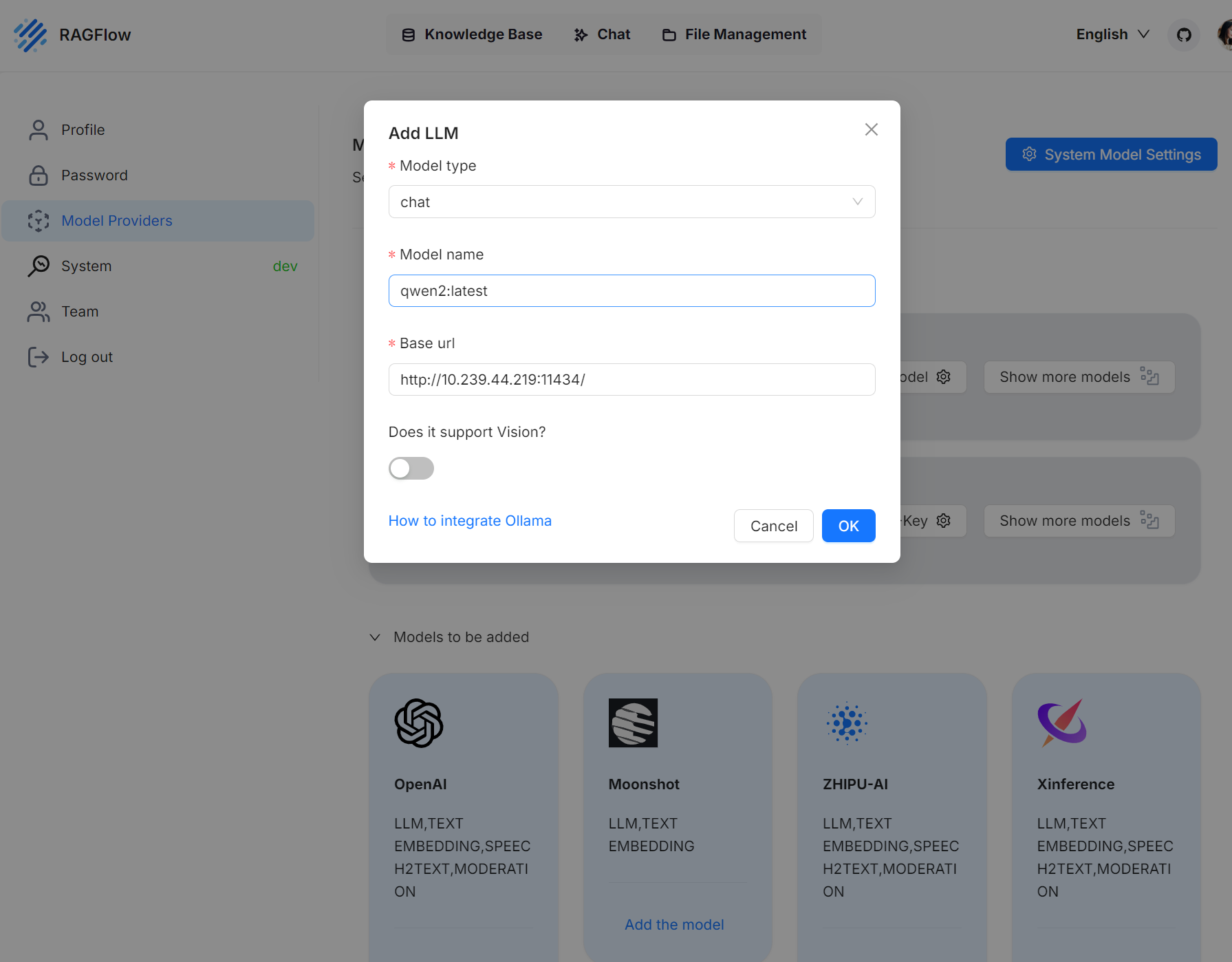Click the Knowledge Base database icon
The width and height of the screenshot is (1232, 962).
(408, 35)
